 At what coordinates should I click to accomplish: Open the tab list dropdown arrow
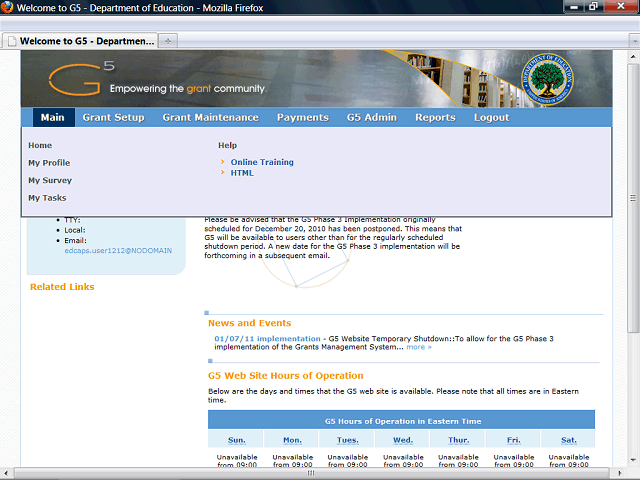click(x=634, y=41)
